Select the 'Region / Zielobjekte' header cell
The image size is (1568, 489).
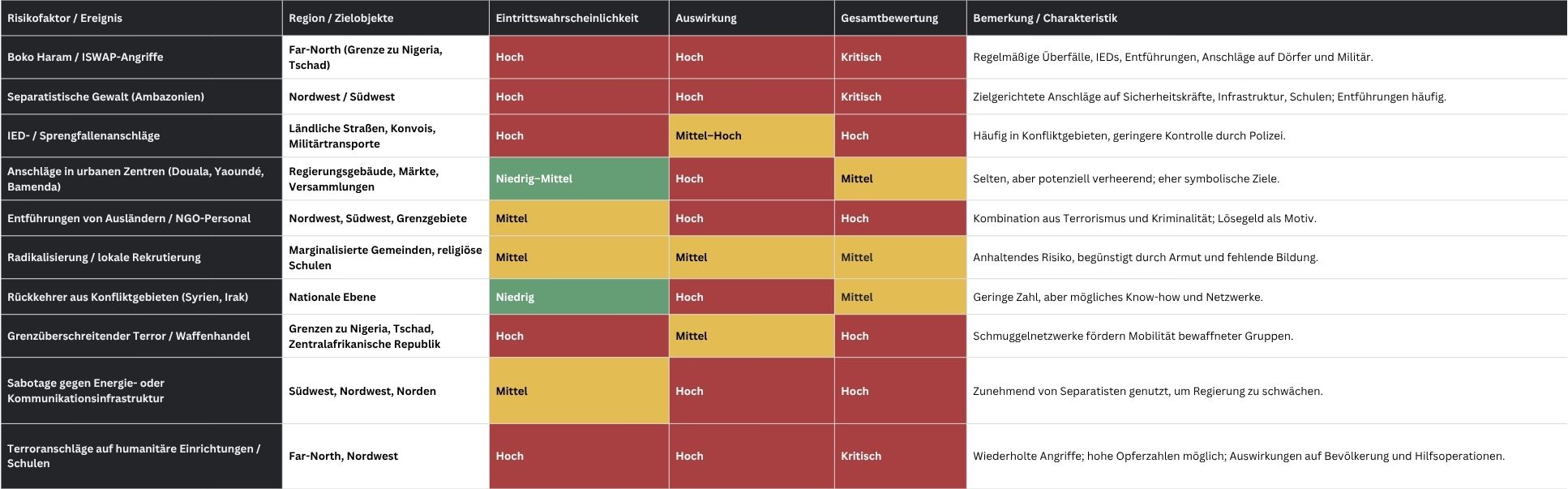click(341, 18)
